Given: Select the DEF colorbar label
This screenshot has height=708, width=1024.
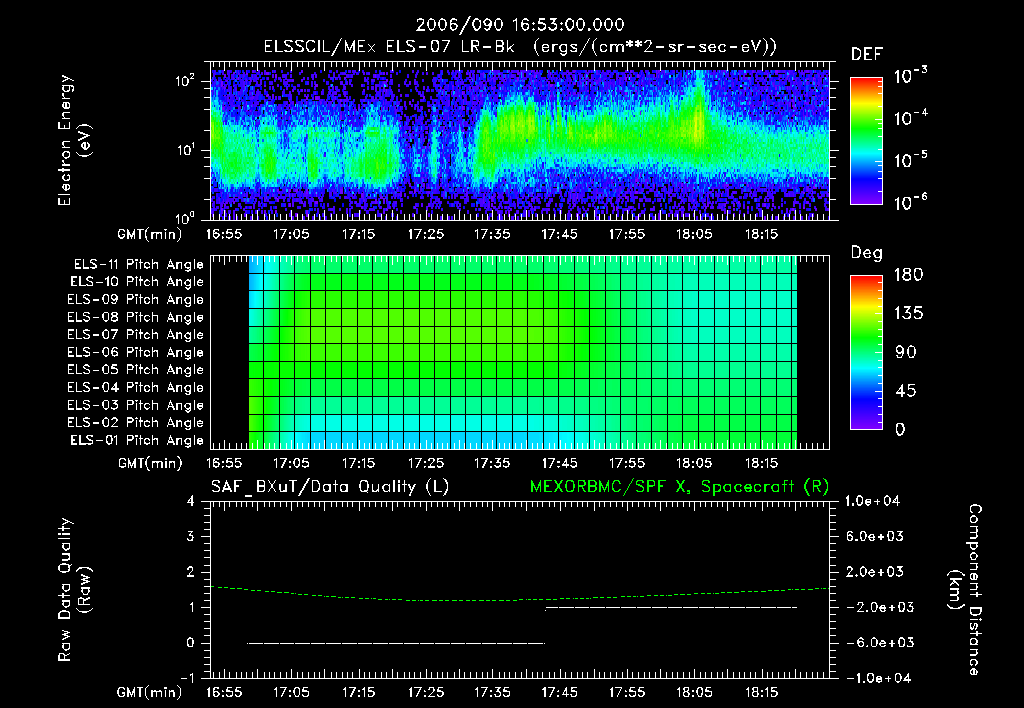Looking at the screenshot, I should click(x=867, y=54).
